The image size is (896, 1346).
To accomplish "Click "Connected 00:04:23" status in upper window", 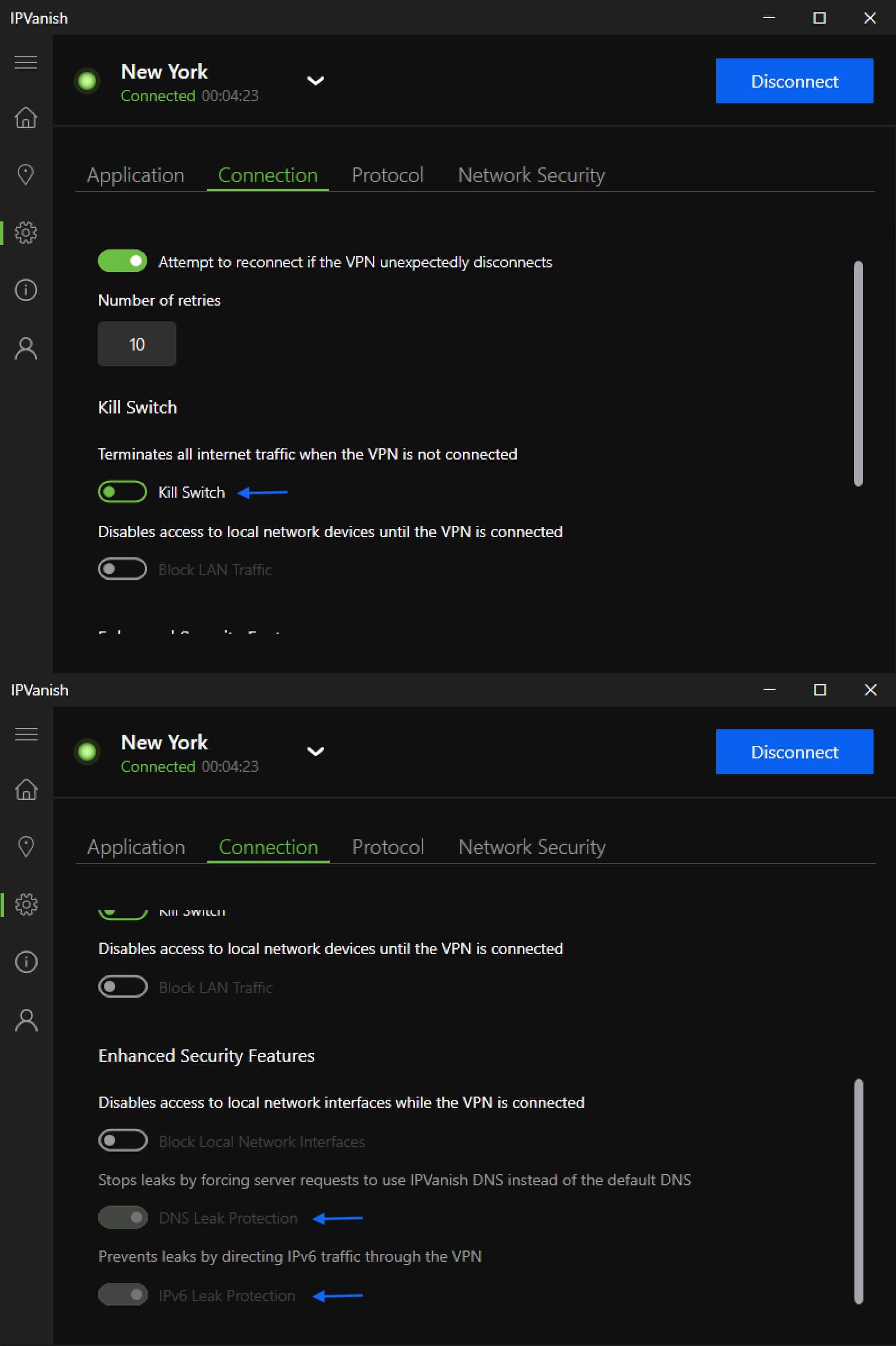I will point(190,96).
